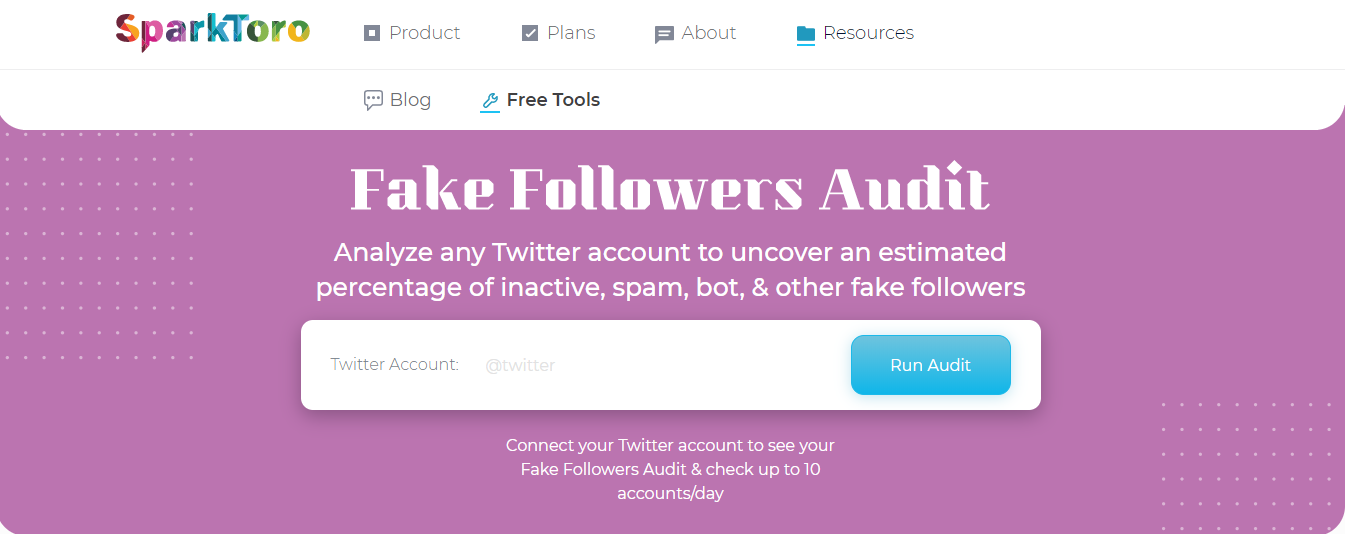This screenshot has height=534, width=1345.
Task: Select the About menu label
Action: point(709,33)
